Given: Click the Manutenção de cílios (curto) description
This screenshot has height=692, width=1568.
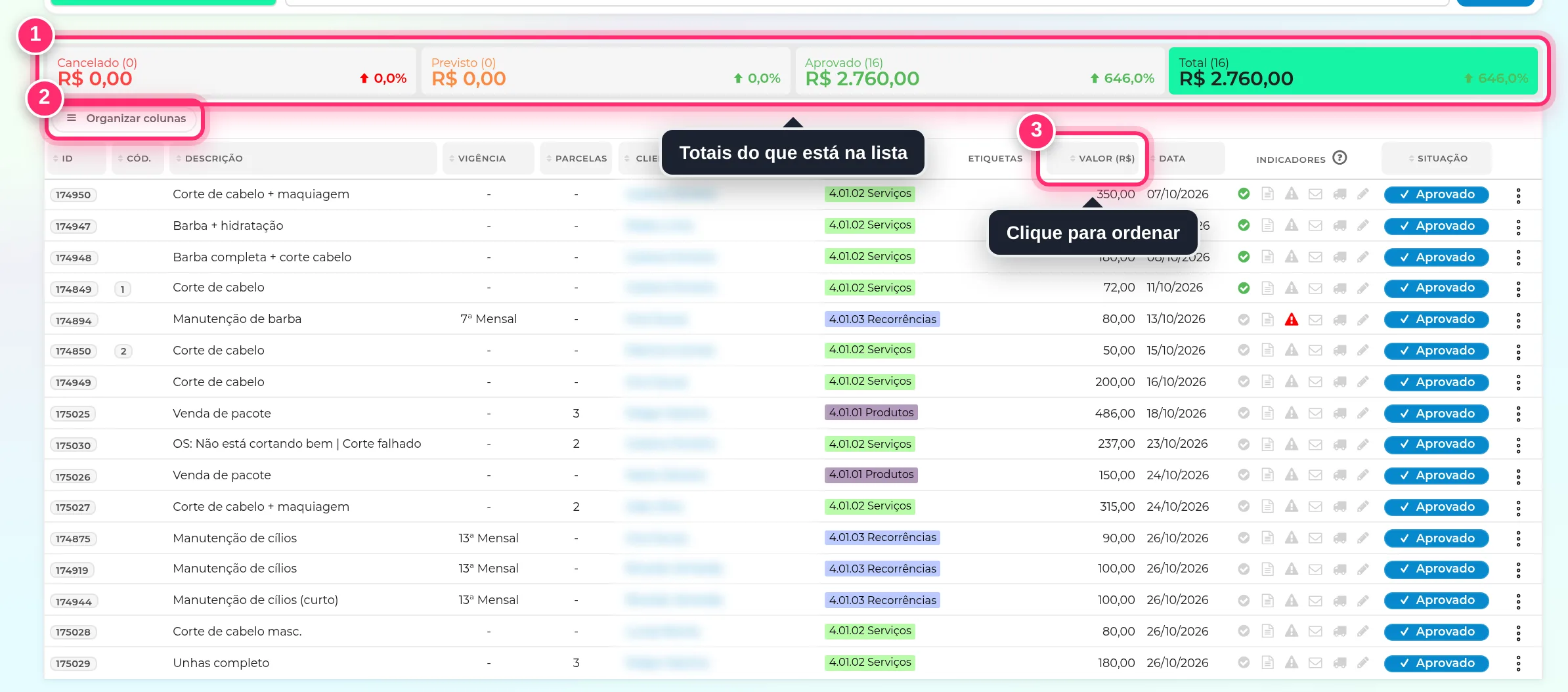Looking at the screenshot, I should 255,599.
